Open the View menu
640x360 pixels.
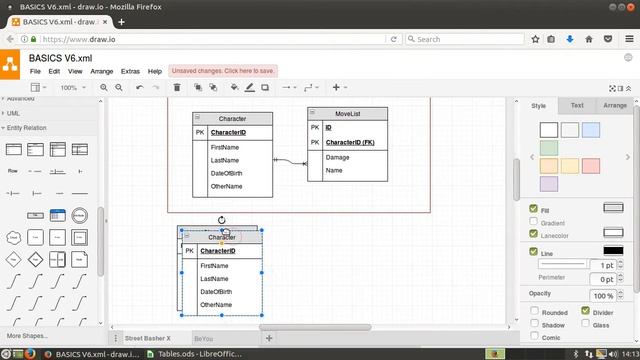(x=75, y=71)
